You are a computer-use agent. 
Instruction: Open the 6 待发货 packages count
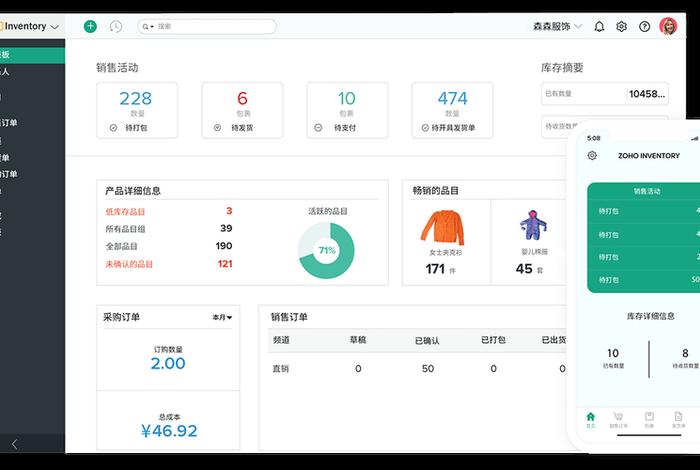pyautogui.click(x=242, y=98)
